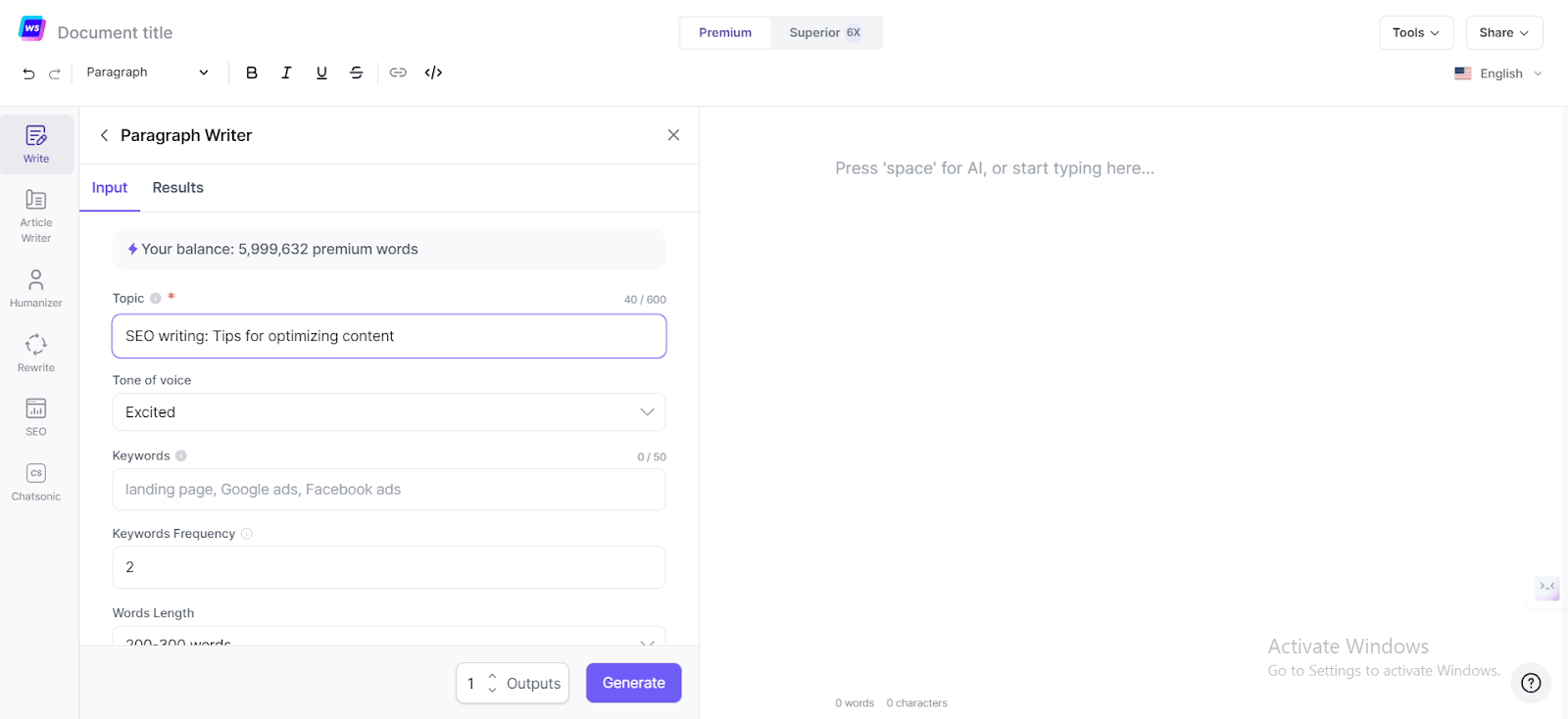
Task: Click the Keywords info icon
Action: pos(181,455)
